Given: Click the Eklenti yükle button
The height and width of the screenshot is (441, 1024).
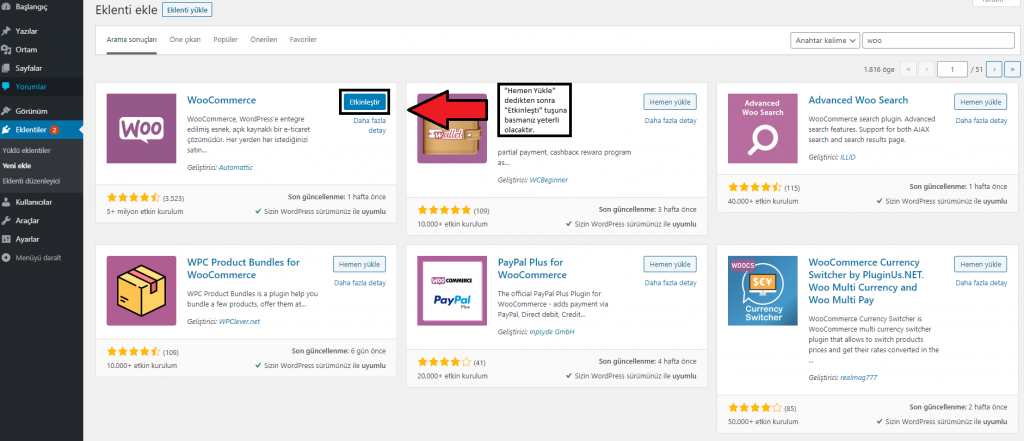Looking at the screenshot, I should [187, 10].
